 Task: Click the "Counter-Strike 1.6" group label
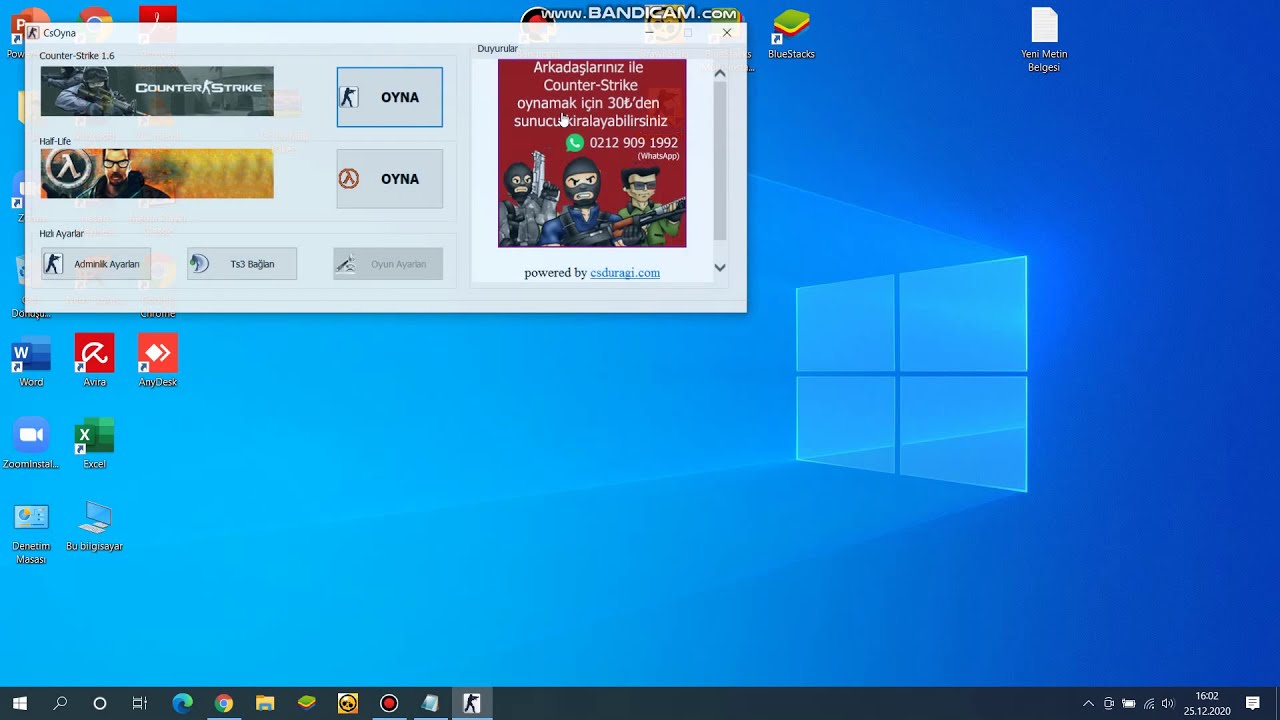(x=77, y=56)
